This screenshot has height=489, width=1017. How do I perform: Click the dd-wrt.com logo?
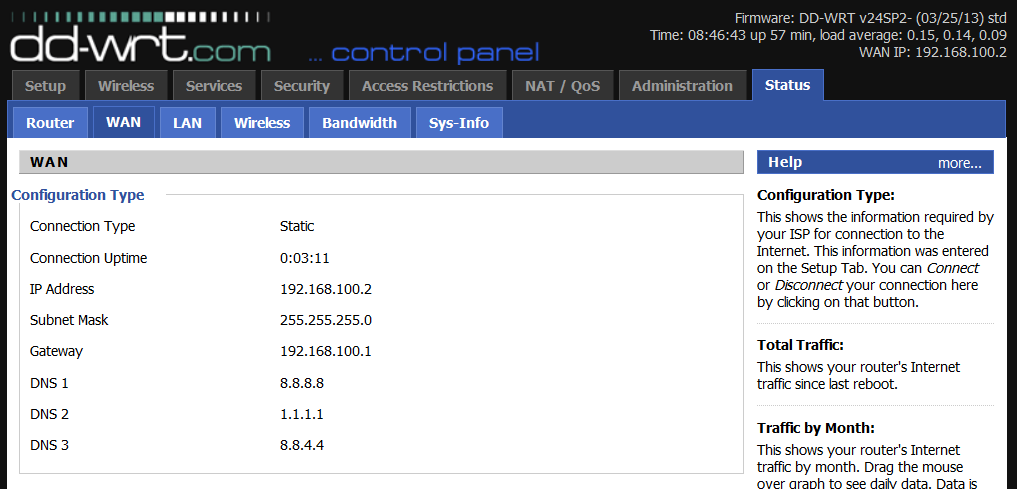141,39
